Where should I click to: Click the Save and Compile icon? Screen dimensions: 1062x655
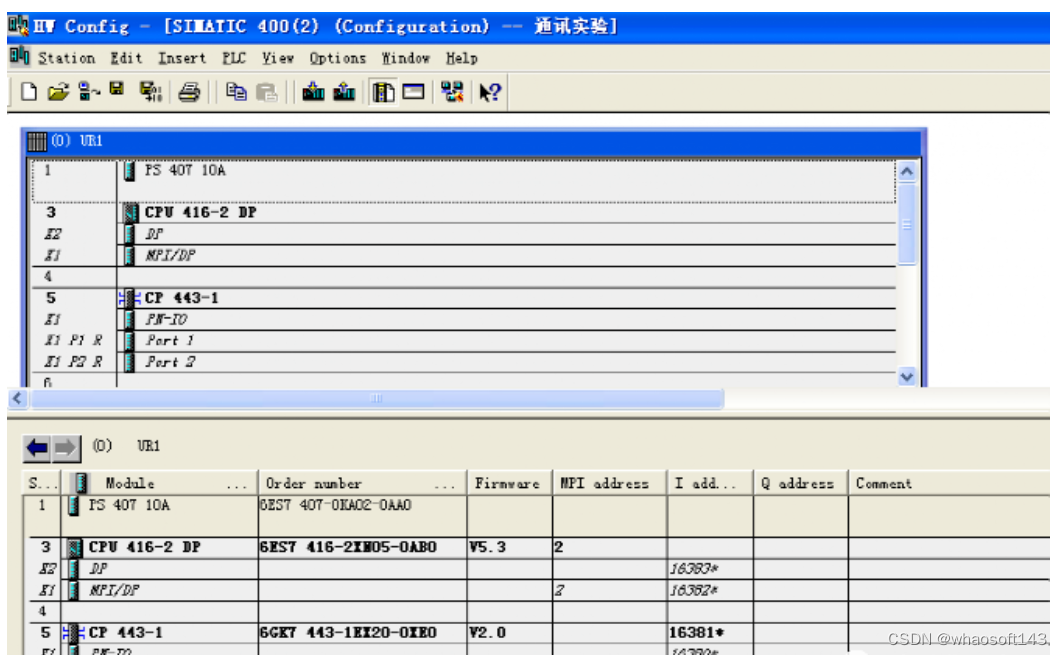150,91
